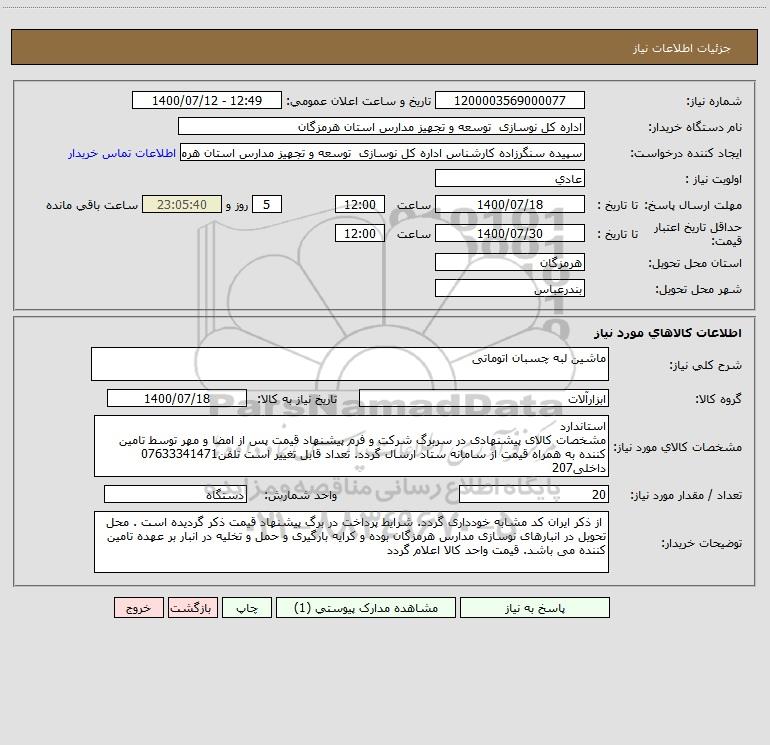This screenshot has width=770, height=745.
Task: Click the remaining days field showing 5
Action: pos(267,204)
